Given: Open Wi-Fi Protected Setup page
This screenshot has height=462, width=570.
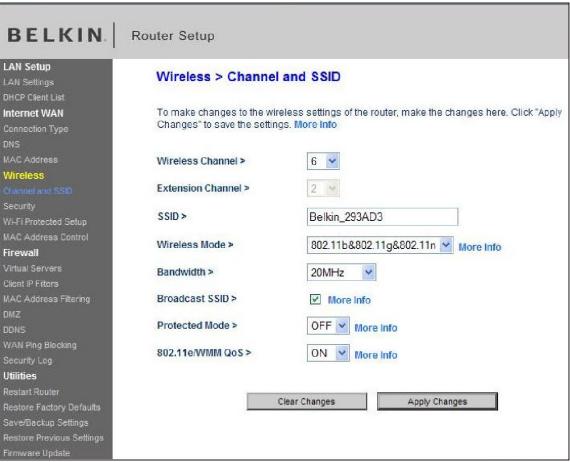Looking at the screenshot, I should coord(45,222).
